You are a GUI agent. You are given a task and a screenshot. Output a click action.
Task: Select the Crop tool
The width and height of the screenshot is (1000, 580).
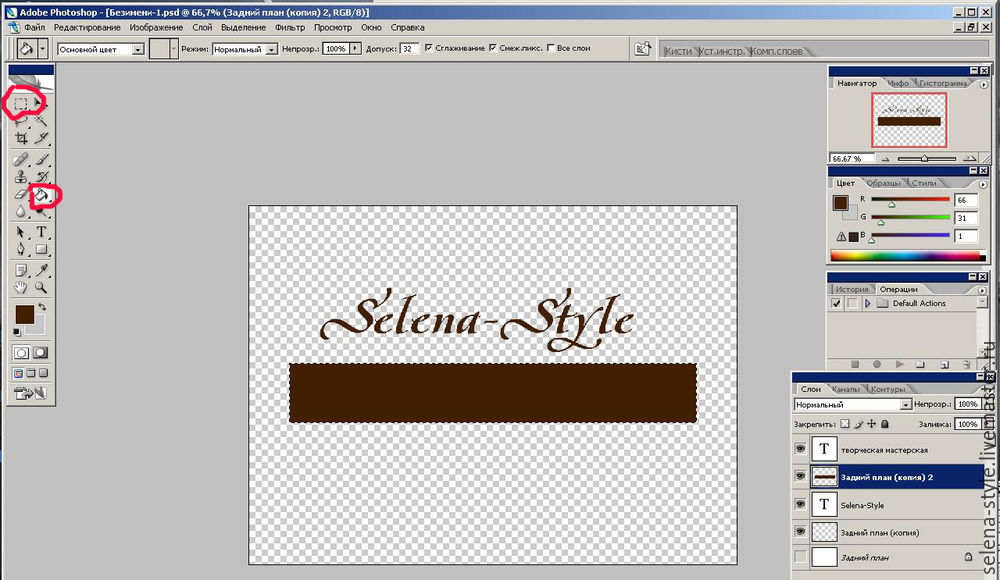click(x=20, y=138)
